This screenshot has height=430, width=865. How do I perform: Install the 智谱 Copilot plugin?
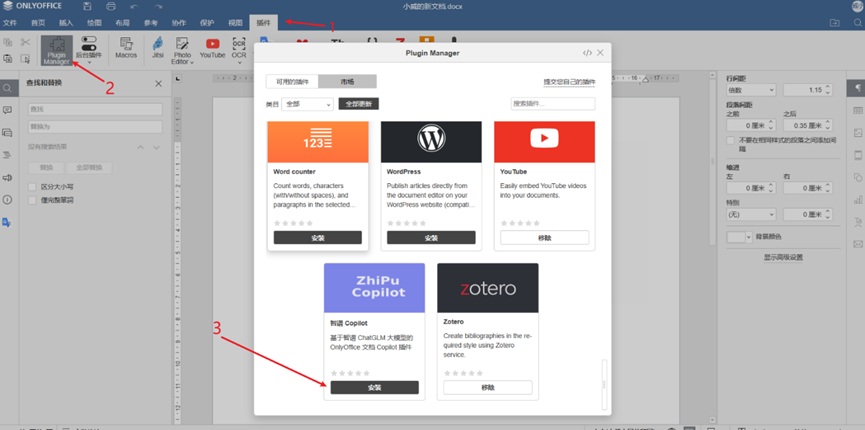[x=375, y=387]
